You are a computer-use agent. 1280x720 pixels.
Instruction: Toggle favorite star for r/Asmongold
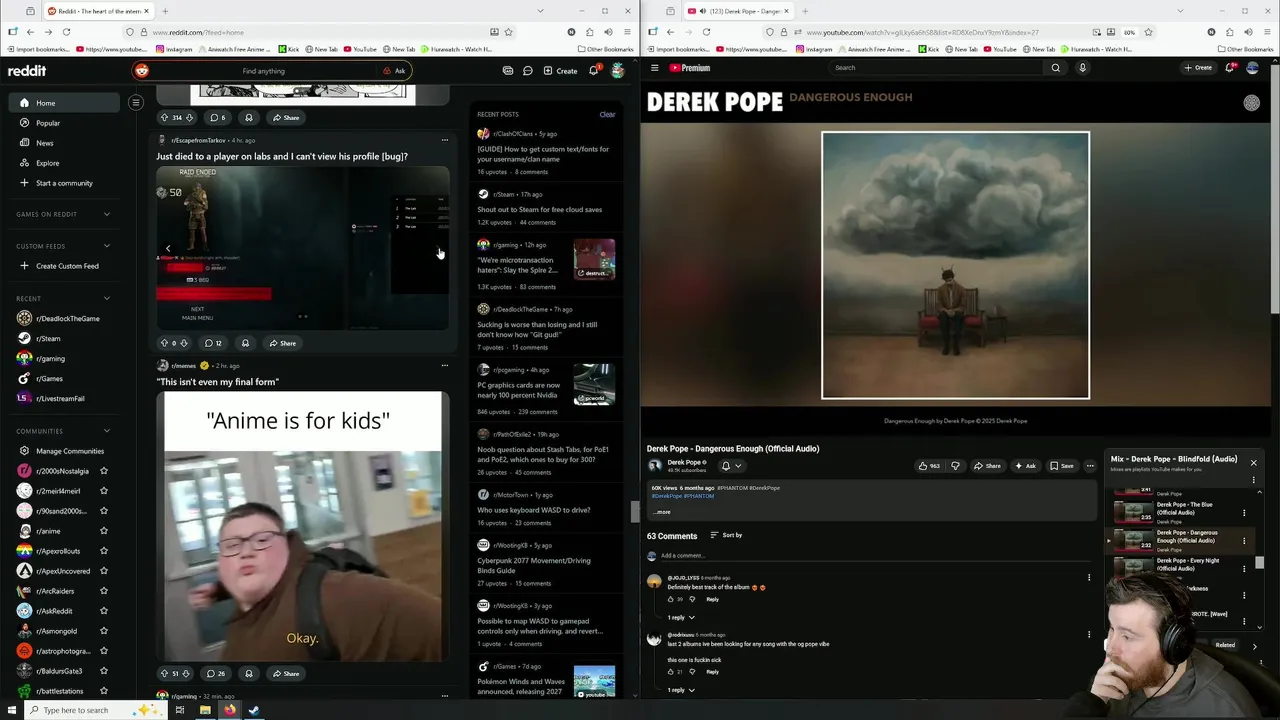tap(104, 631)
